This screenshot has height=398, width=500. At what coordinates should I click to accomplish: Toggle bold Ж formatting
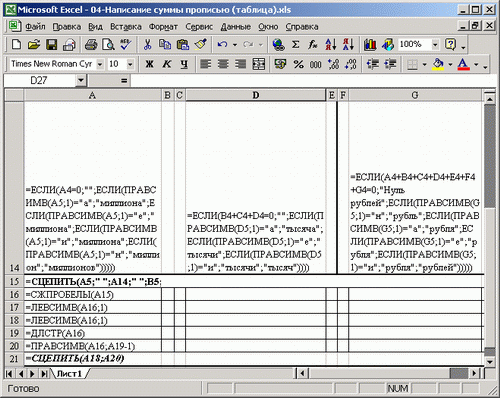(149, 64)
